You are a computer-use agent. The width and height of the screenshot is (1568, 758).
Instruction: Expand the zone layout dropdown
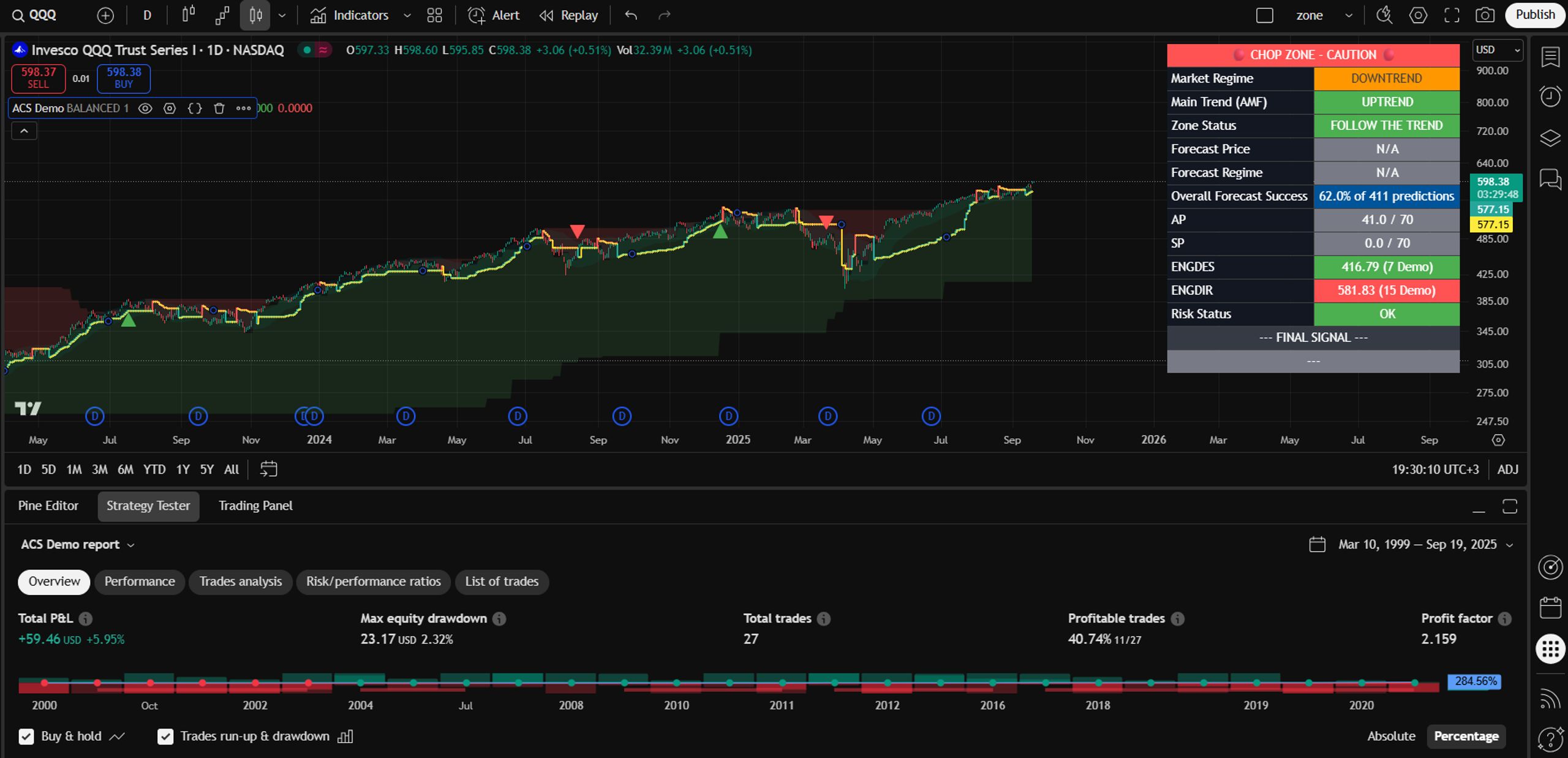(1348, 15)
